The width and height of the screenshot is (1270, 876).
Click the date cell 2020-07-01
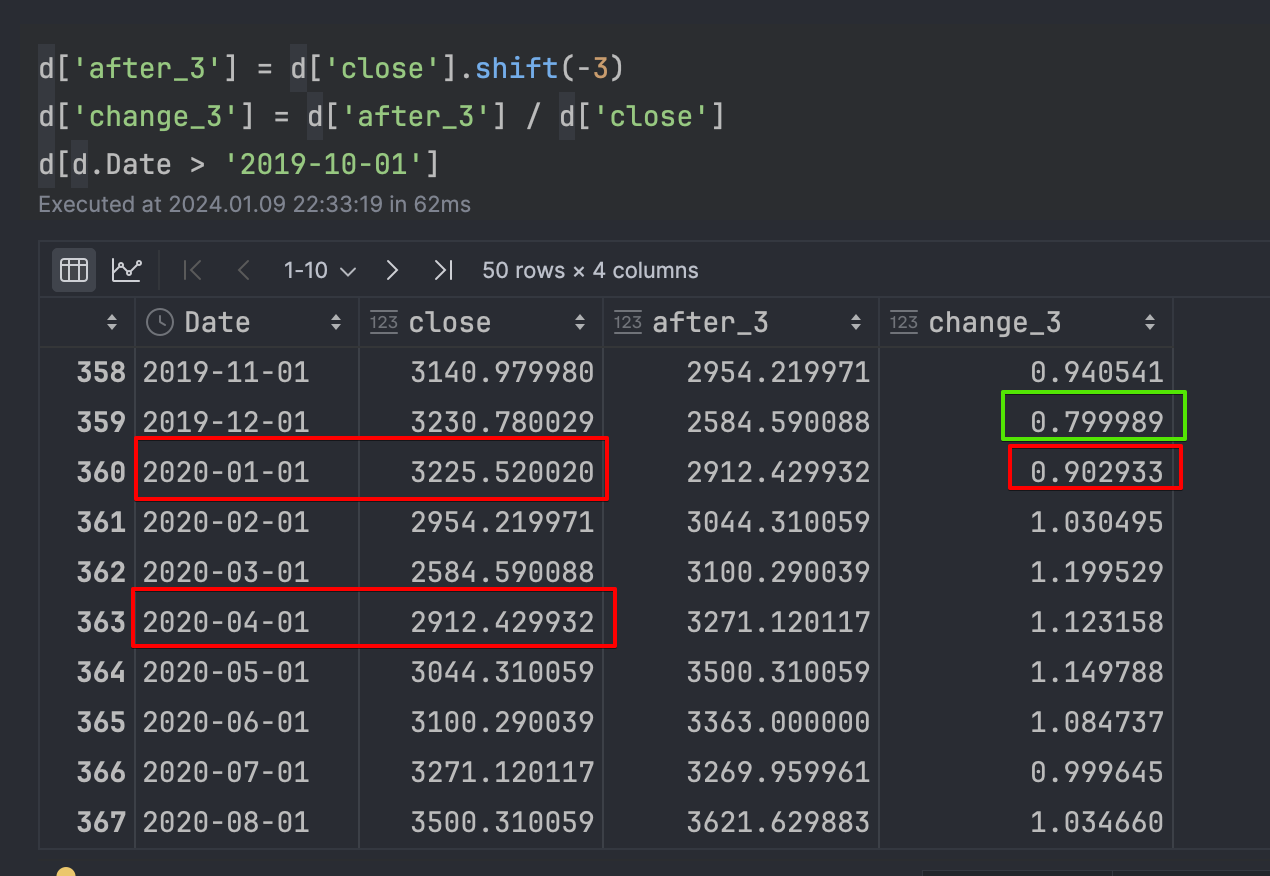pos(226,772)
